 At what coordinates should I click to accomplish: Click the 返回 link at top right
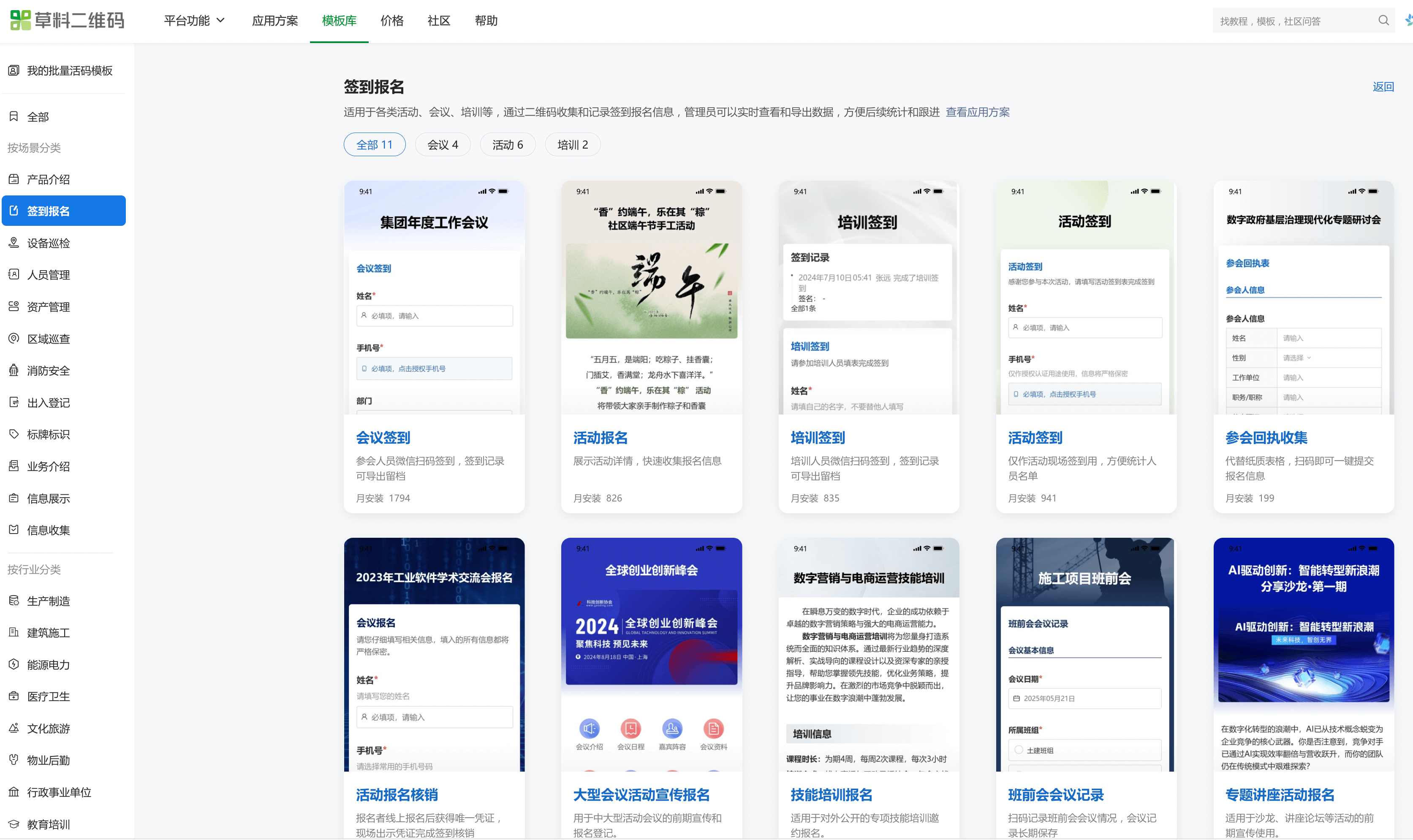point(1383,86)
